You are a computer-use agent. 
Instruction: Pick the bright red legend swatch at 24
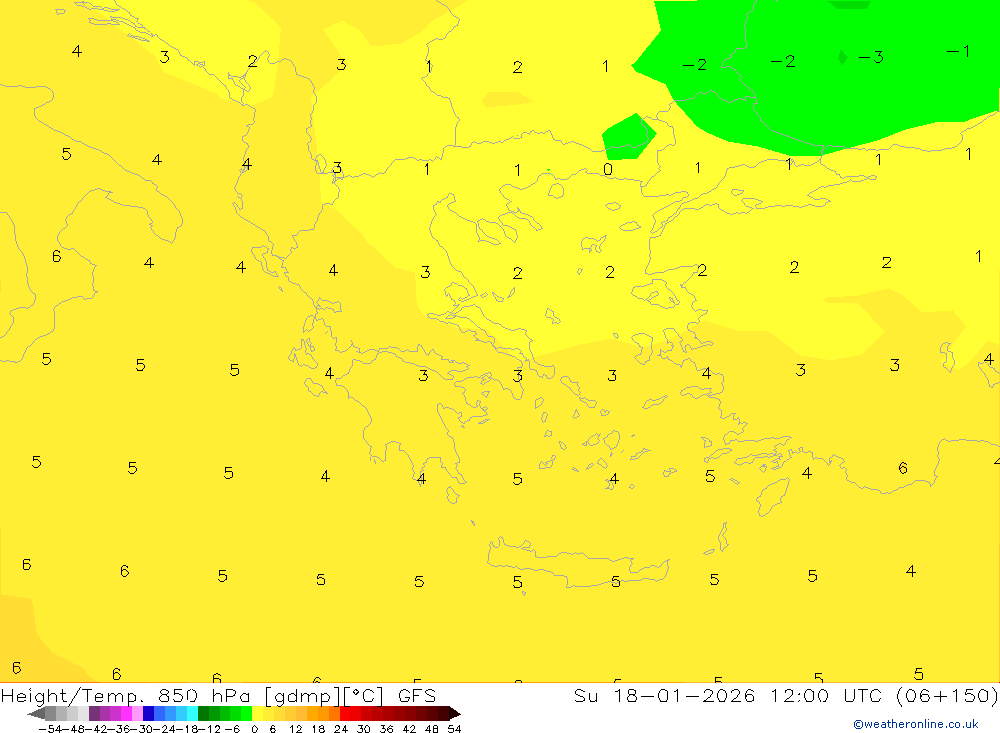pyautogui.click(x=345, y=713)
